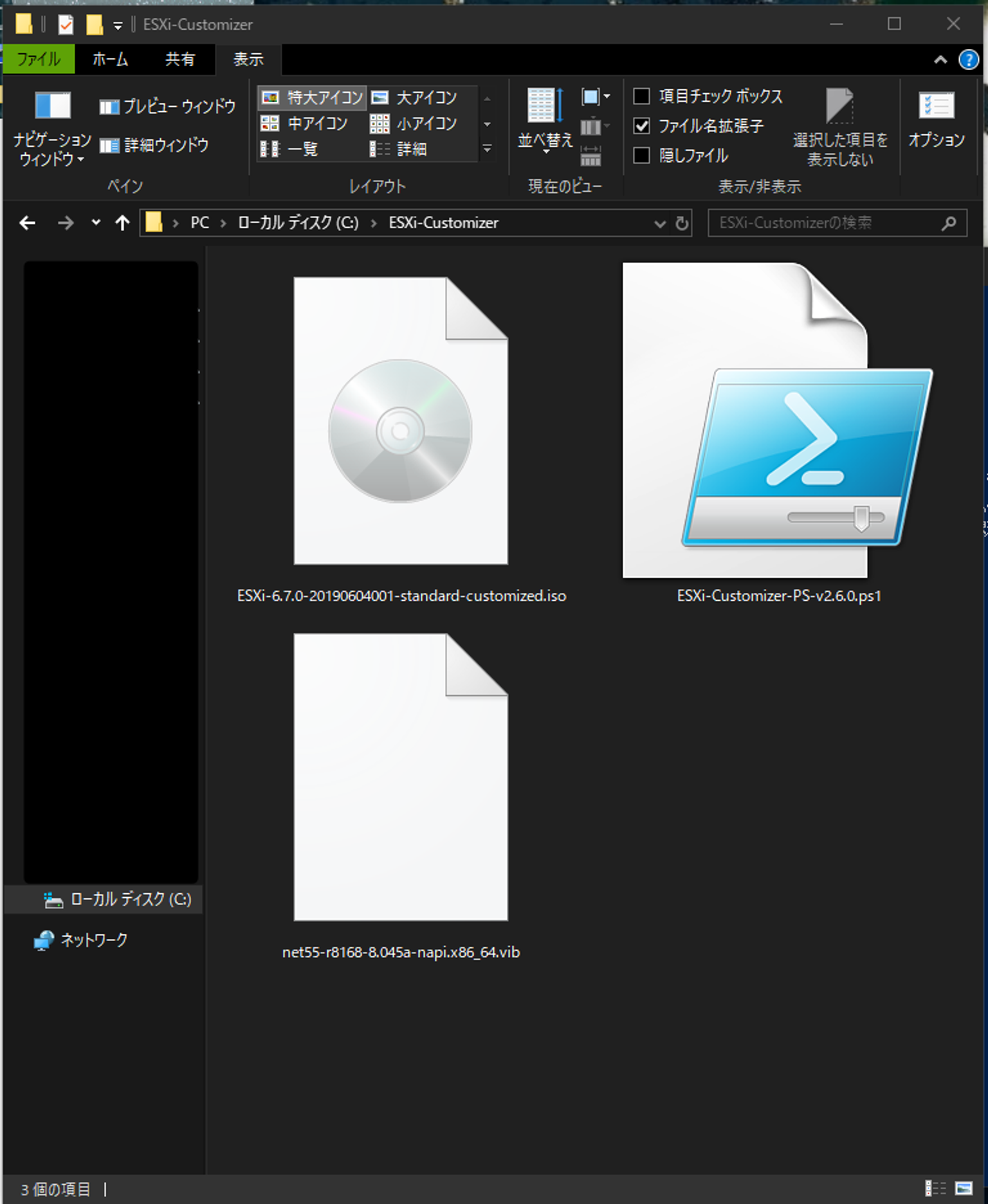Open Customize Quick Access Toolbar dropdown

[x=118, y=25]
